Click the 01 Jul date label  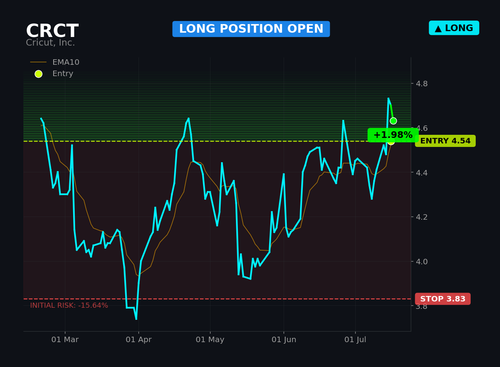[x=355, y=339]
